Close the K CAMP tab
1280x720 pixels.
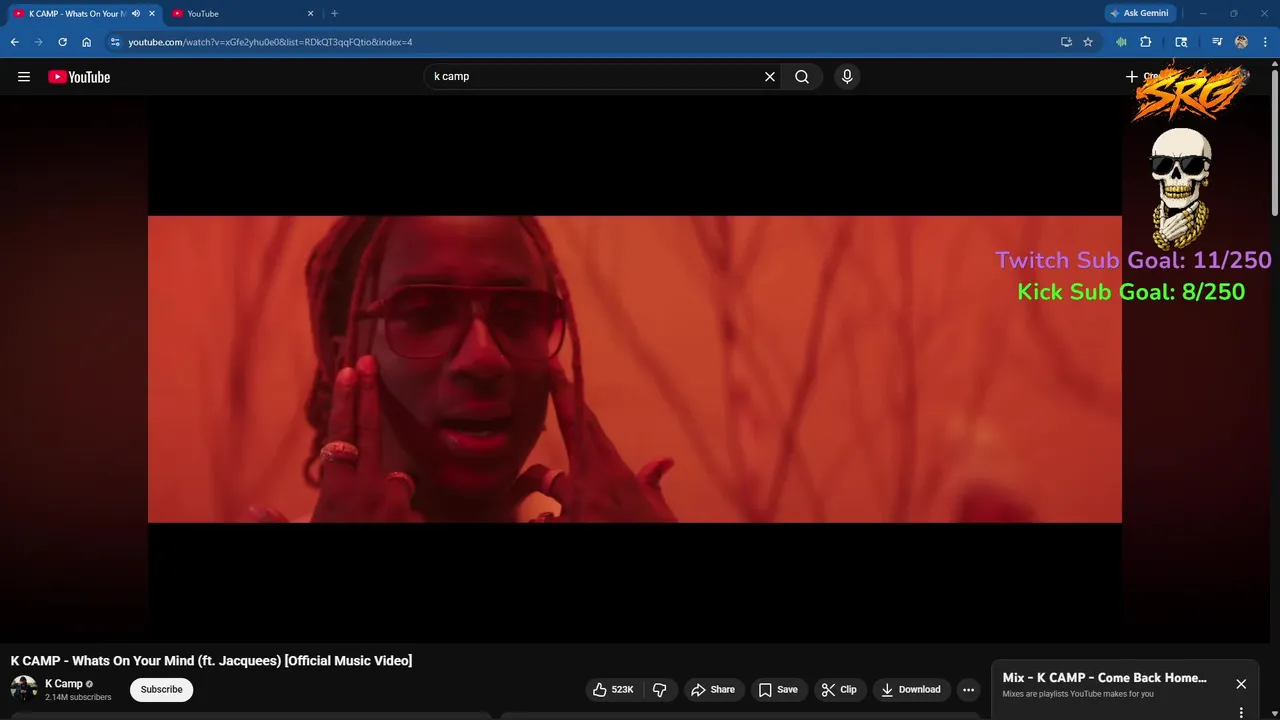[152, 14]
